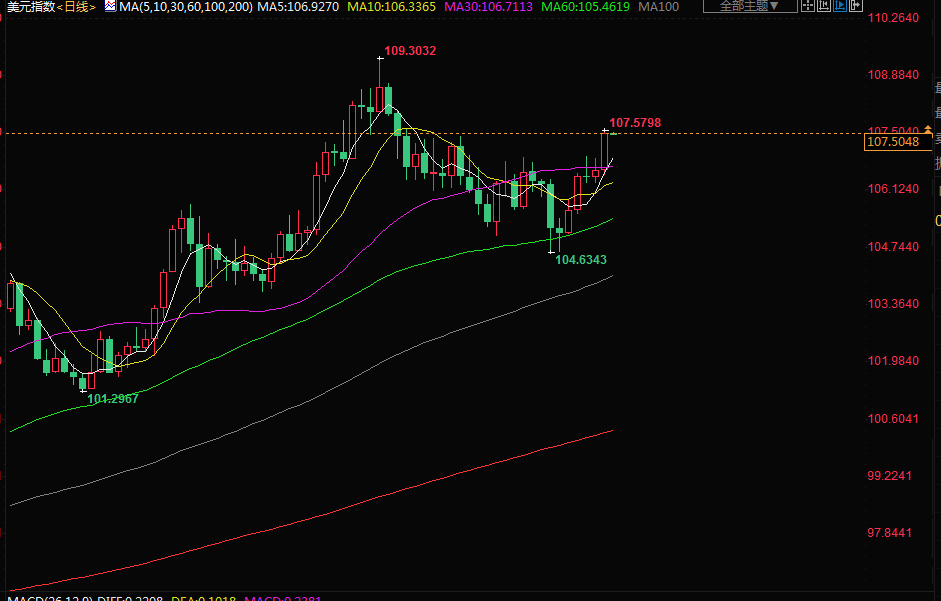Screen dimensions: 941x601
Task: Click the yellow DEA value in MACD panel
Action: point(201,597)
